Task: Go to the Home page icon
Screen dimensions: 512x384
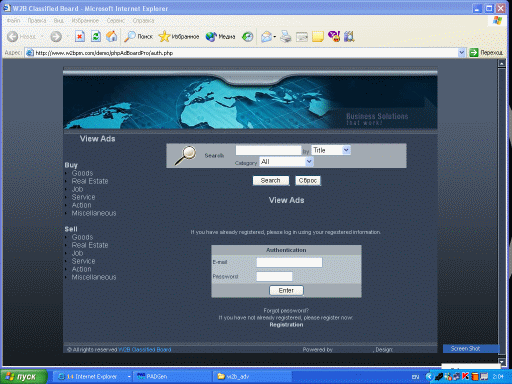Action: pos(112,36)
